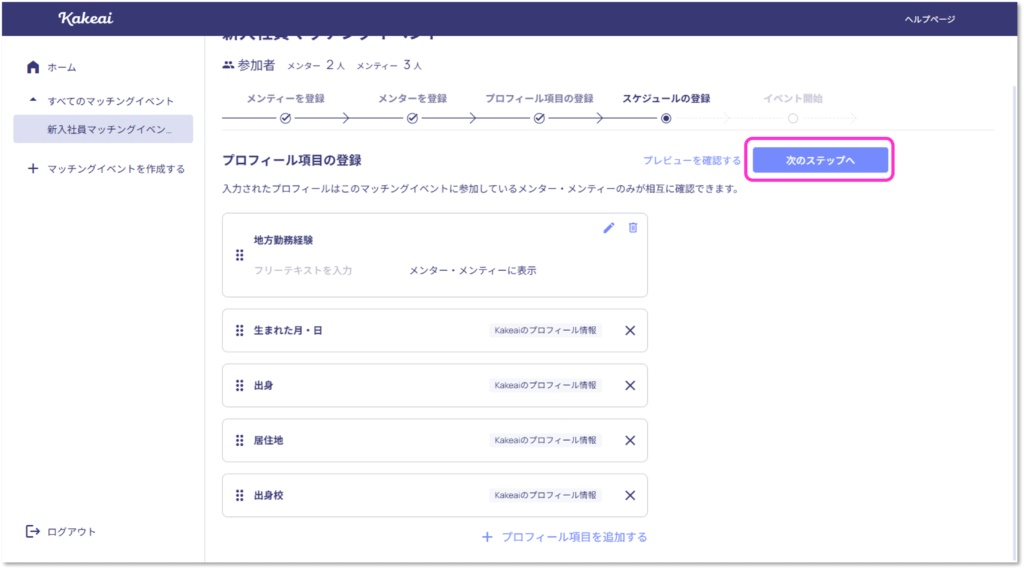Click the pencil edit icon on 地方勤務経験
The width and height of the screenshot is (1024, 569).
click(609, 228)
